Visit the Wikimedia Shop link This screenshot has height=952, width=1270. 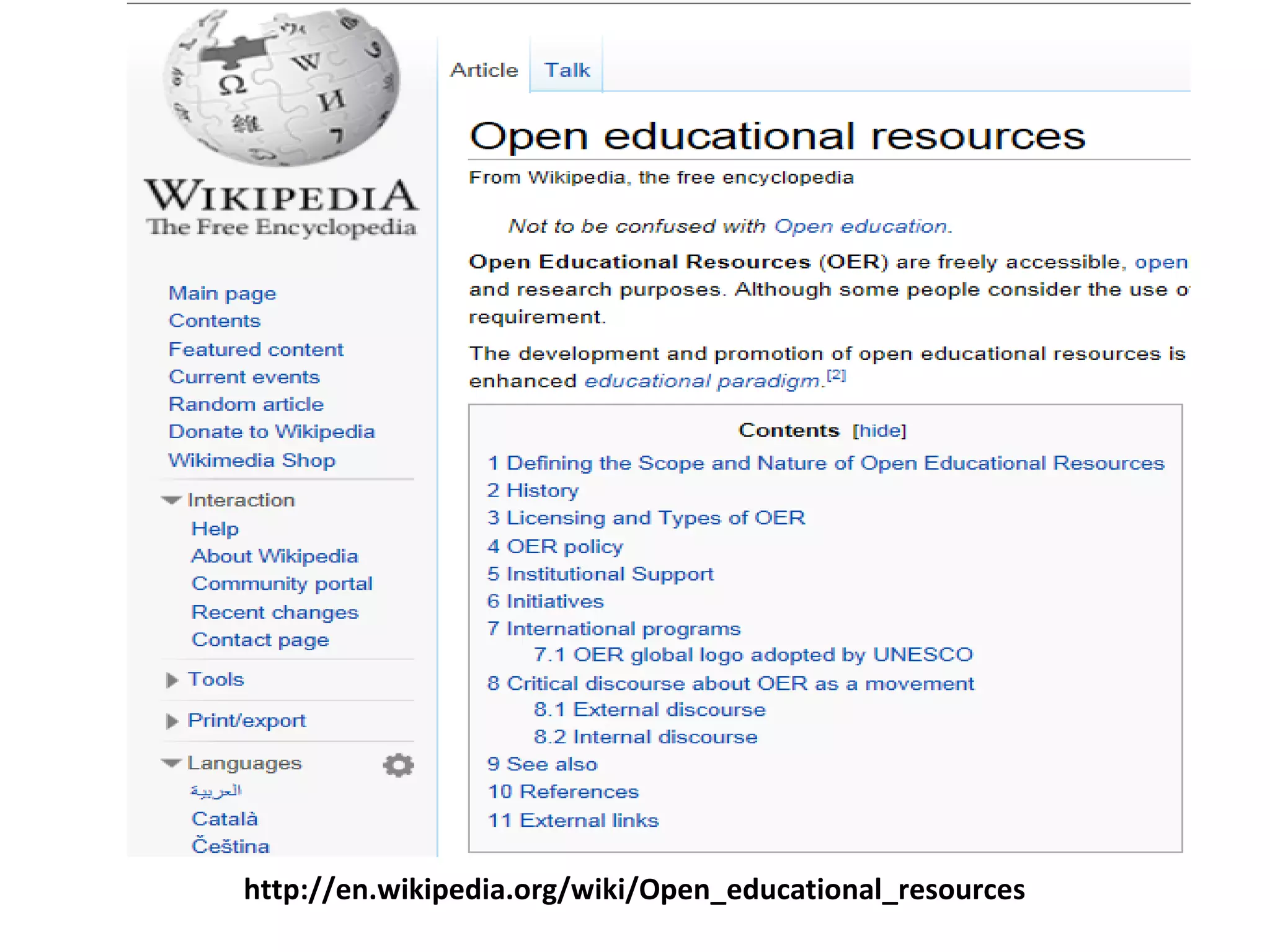point(252,461)
